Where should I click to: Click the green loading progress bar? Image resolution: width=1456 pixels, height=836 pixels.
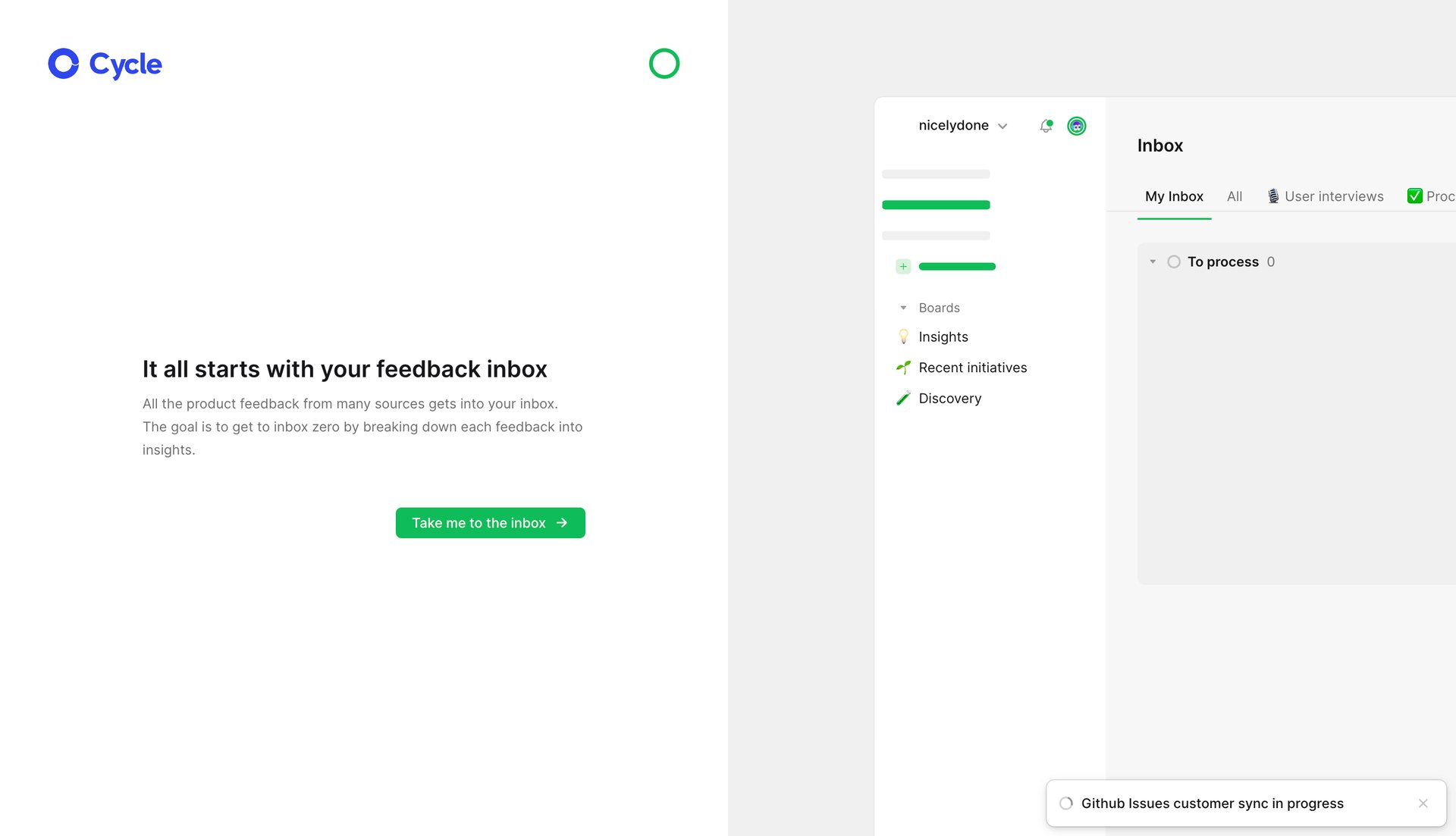click(936, 205)
